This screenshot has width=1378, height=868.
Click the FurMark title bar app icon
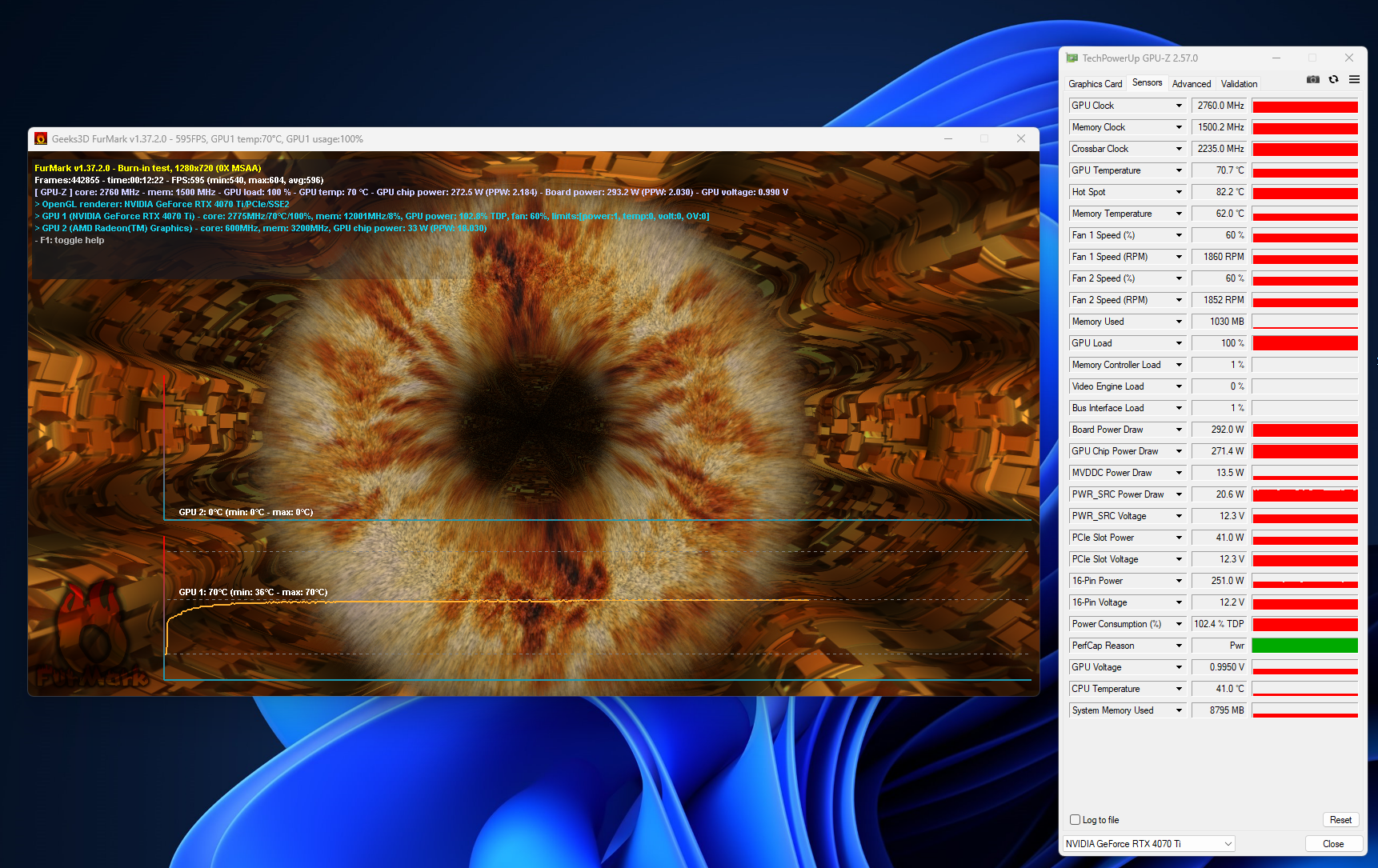click(41, 139)
